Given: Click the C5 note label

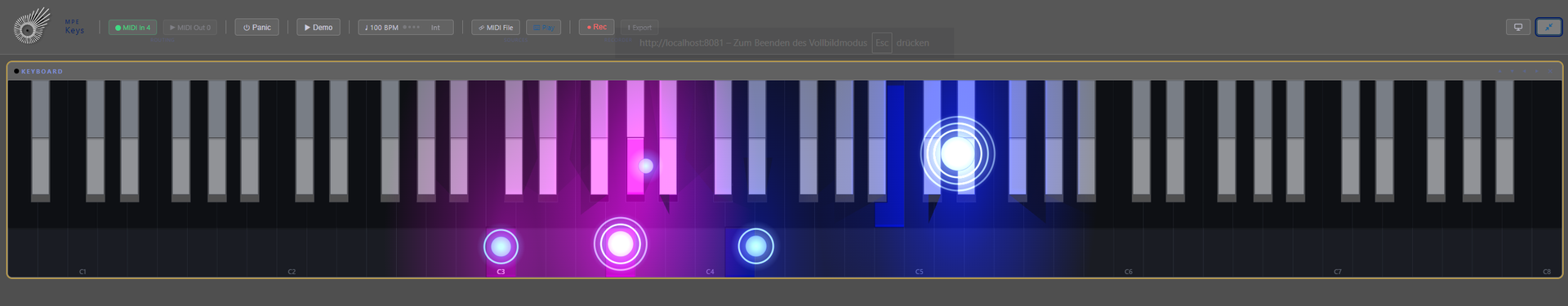Looking at the screenshot, I should click(919, 272).
